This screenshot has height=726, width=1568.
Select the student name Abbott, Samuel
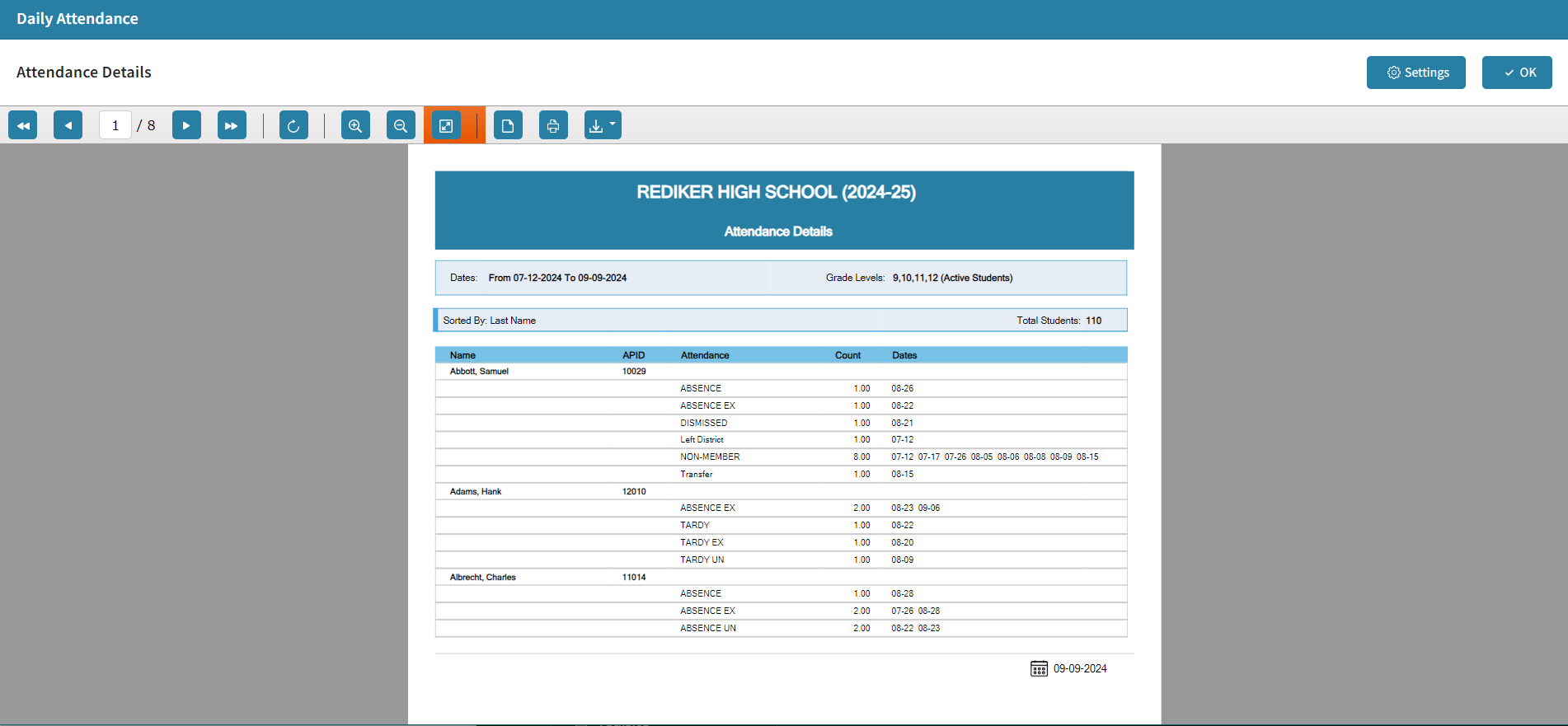(x=479, y=372)
